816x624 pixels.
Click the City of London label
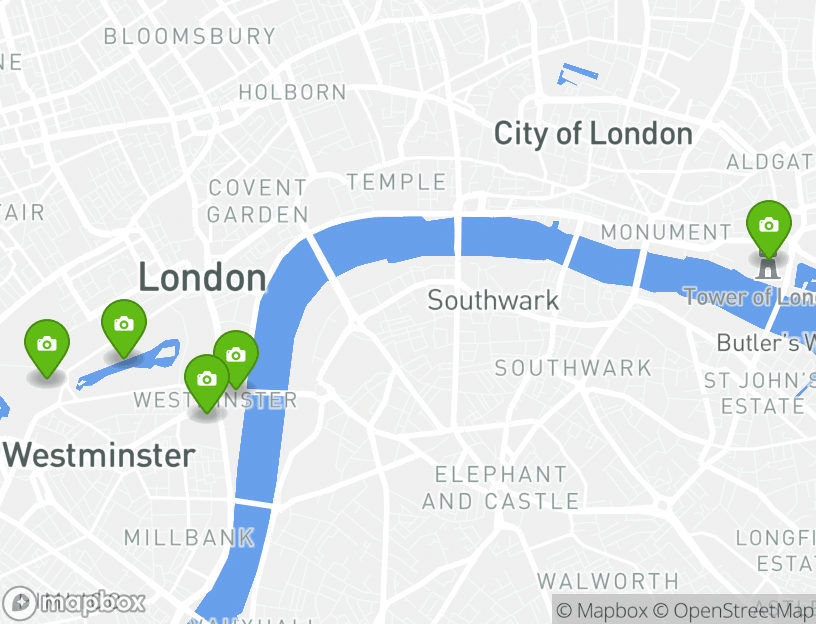(593, 133)
